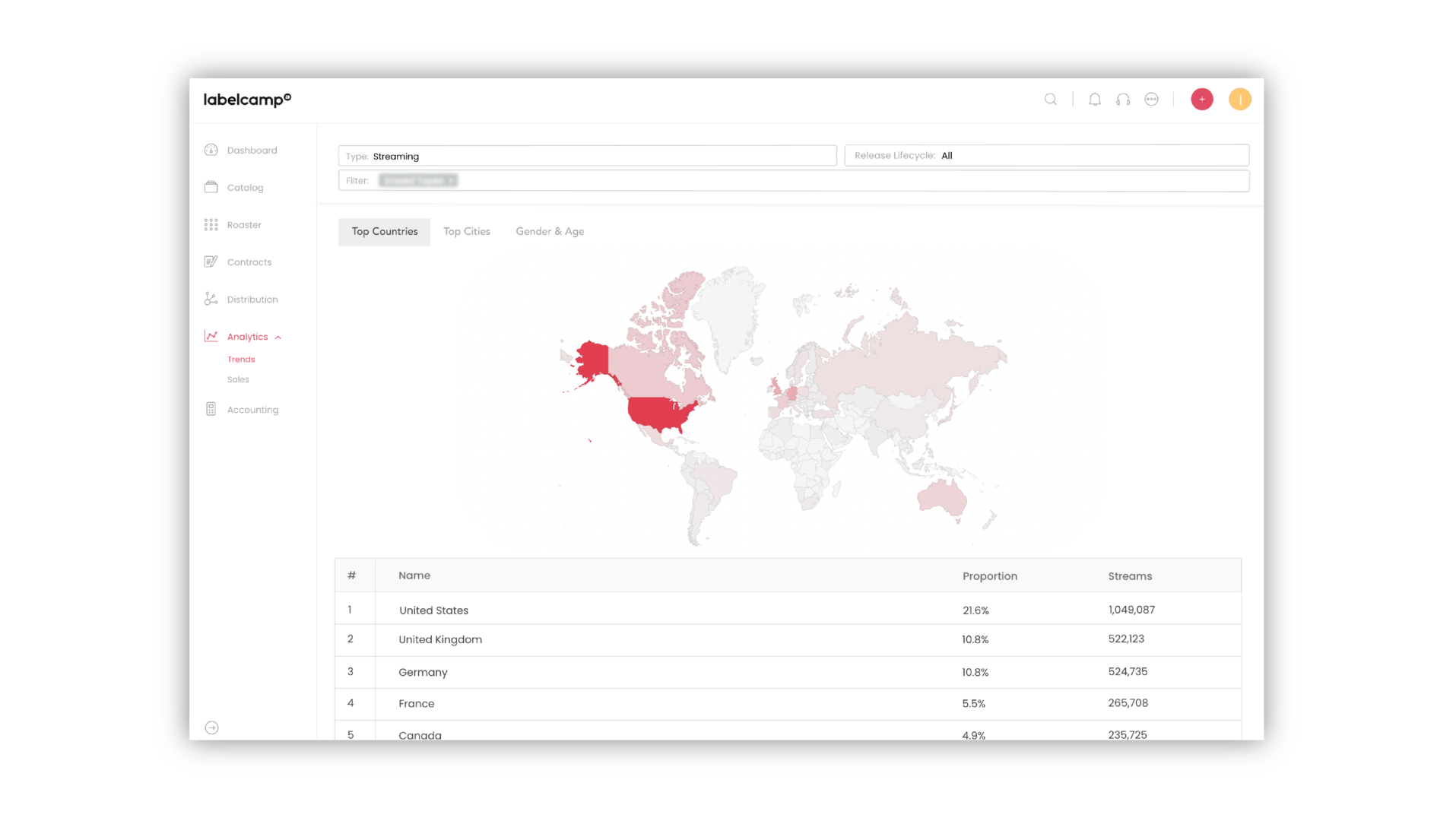Open the Type Streaming dropdown
Screen dimensions: 1456x821
(587, 156)
